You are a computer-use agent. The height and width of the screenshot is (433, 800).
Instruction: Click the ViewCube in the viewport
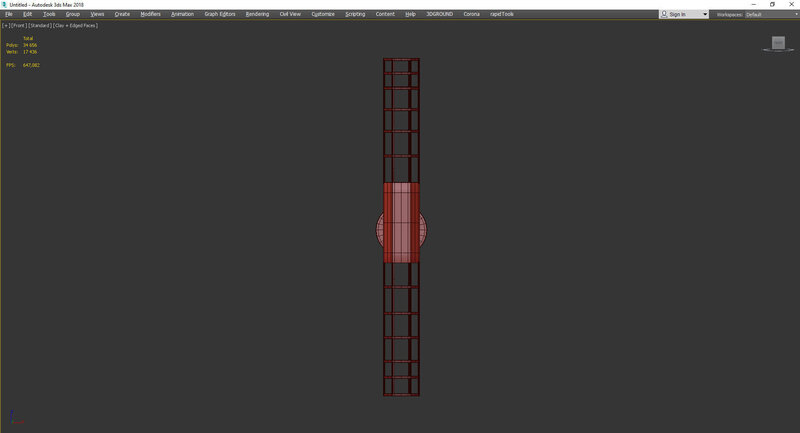click(778, 43)
